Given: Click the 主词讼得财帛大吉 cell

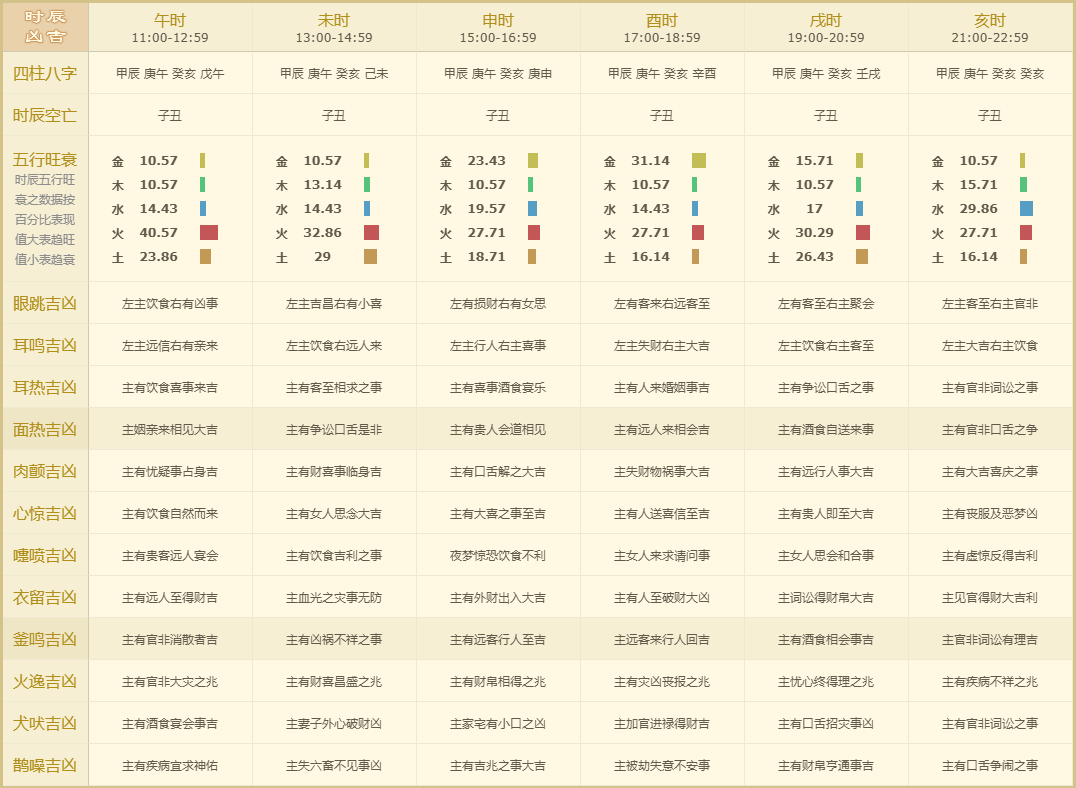Looking at the screenshot, I should (x=826, y=597).
